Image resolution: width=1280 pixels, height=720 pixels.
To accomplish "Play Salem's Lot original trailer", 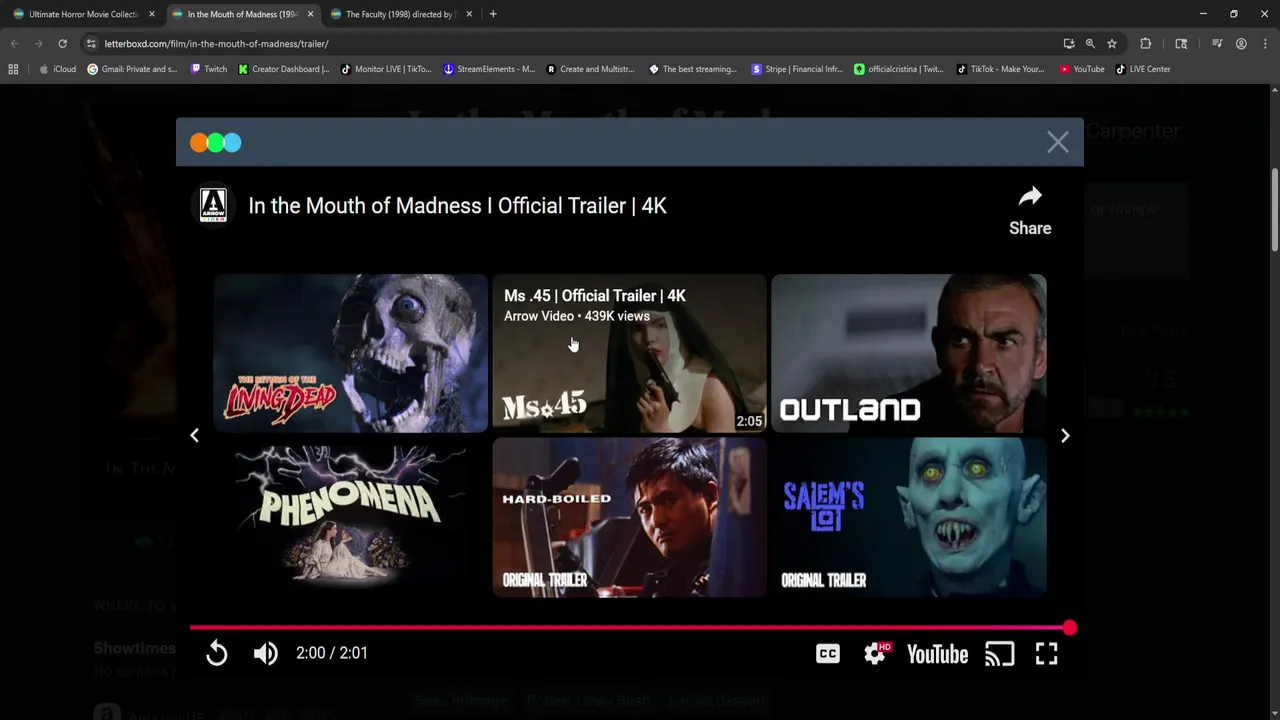I will pos(908,517).
